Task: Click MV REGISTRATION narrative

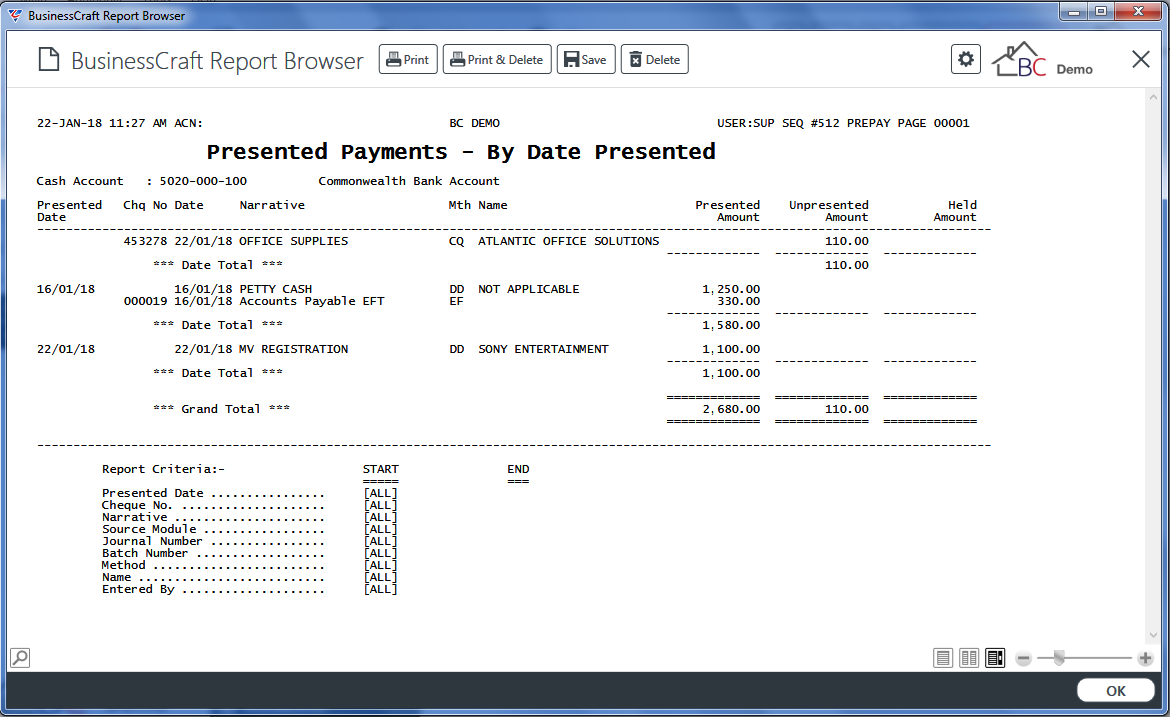Action: 293,349
